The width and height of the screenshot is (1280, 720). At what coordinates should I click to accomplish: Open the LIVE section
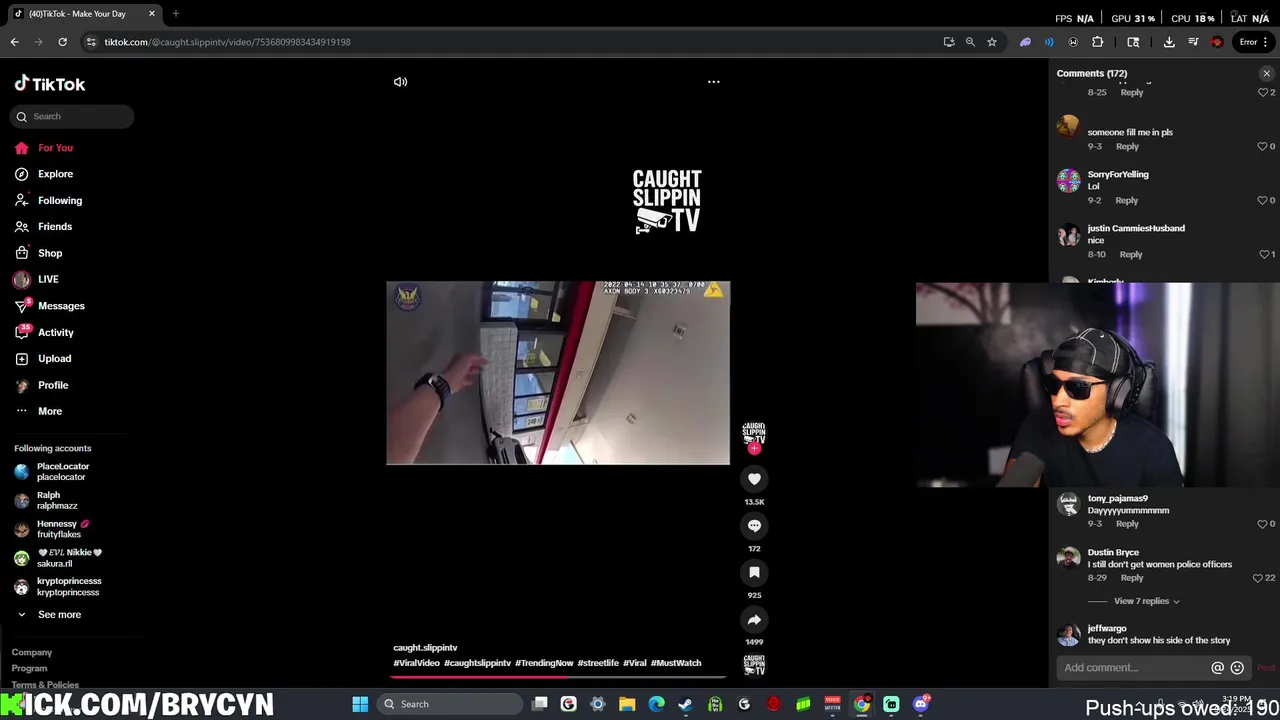pyautogui.click(x=48, y=280)
